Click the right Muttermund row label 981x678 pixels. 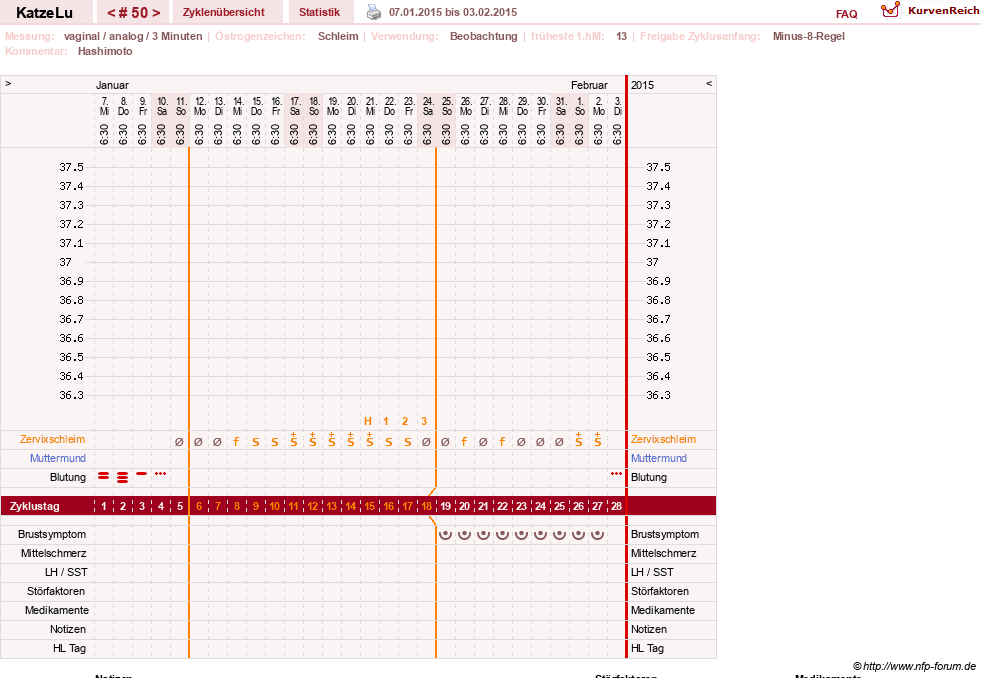[x=659, y=458]
